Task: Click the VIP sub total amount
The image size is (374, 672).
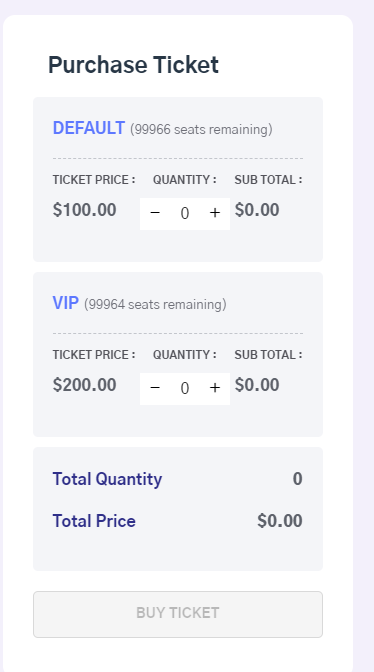Action: pyautogui.click(x=257, y=385)
